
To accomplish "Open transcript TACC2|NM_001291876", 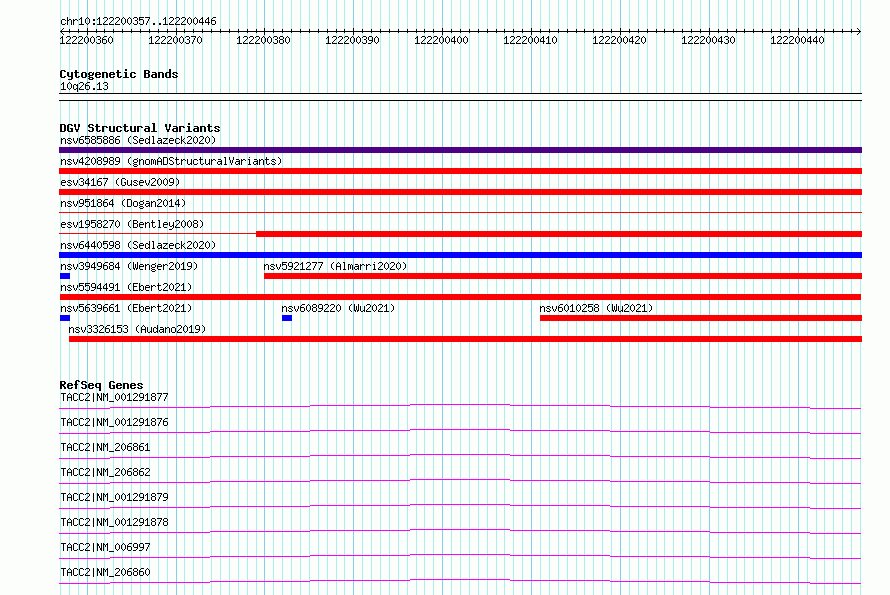I will 114,422.
